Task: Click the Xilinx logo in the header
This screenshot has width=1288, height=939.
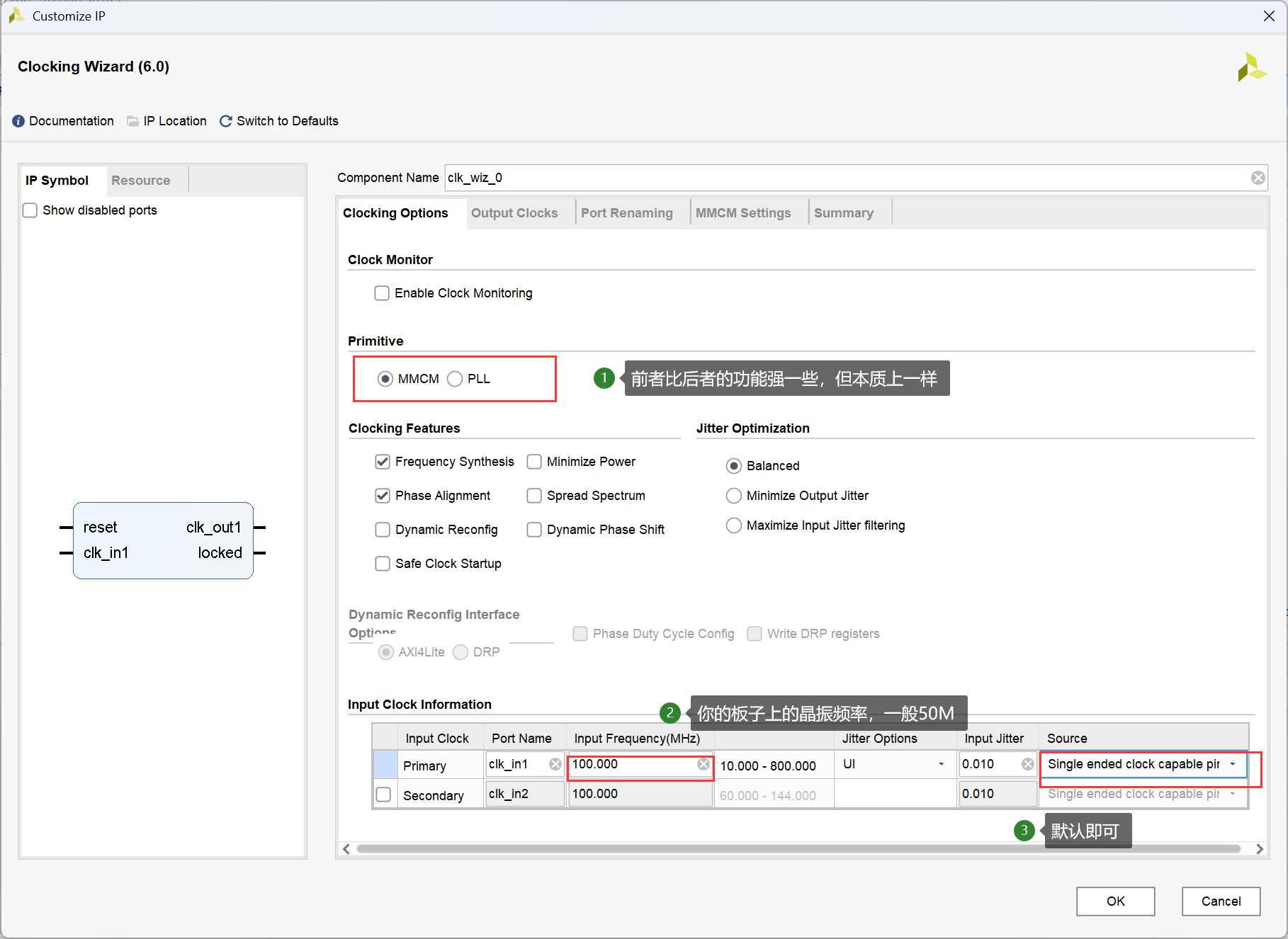Action: 1252,67
